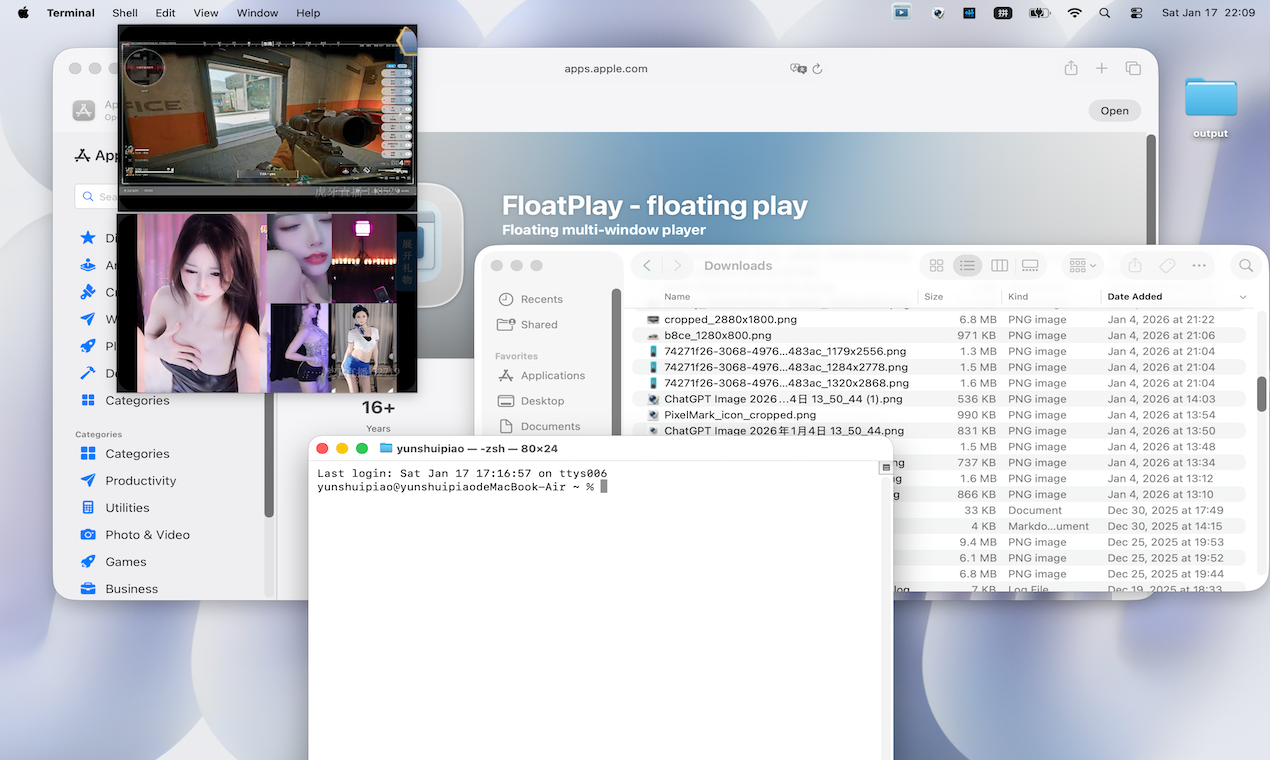Open Control Center in menu bar

pyautogui.click(x=1136, y=13)
